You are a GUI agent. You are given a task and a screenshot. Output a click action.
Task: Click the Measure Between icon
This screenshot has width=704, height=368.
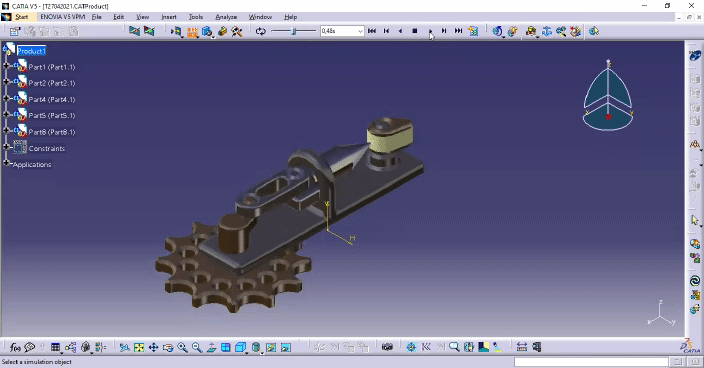tap(522, 347)
